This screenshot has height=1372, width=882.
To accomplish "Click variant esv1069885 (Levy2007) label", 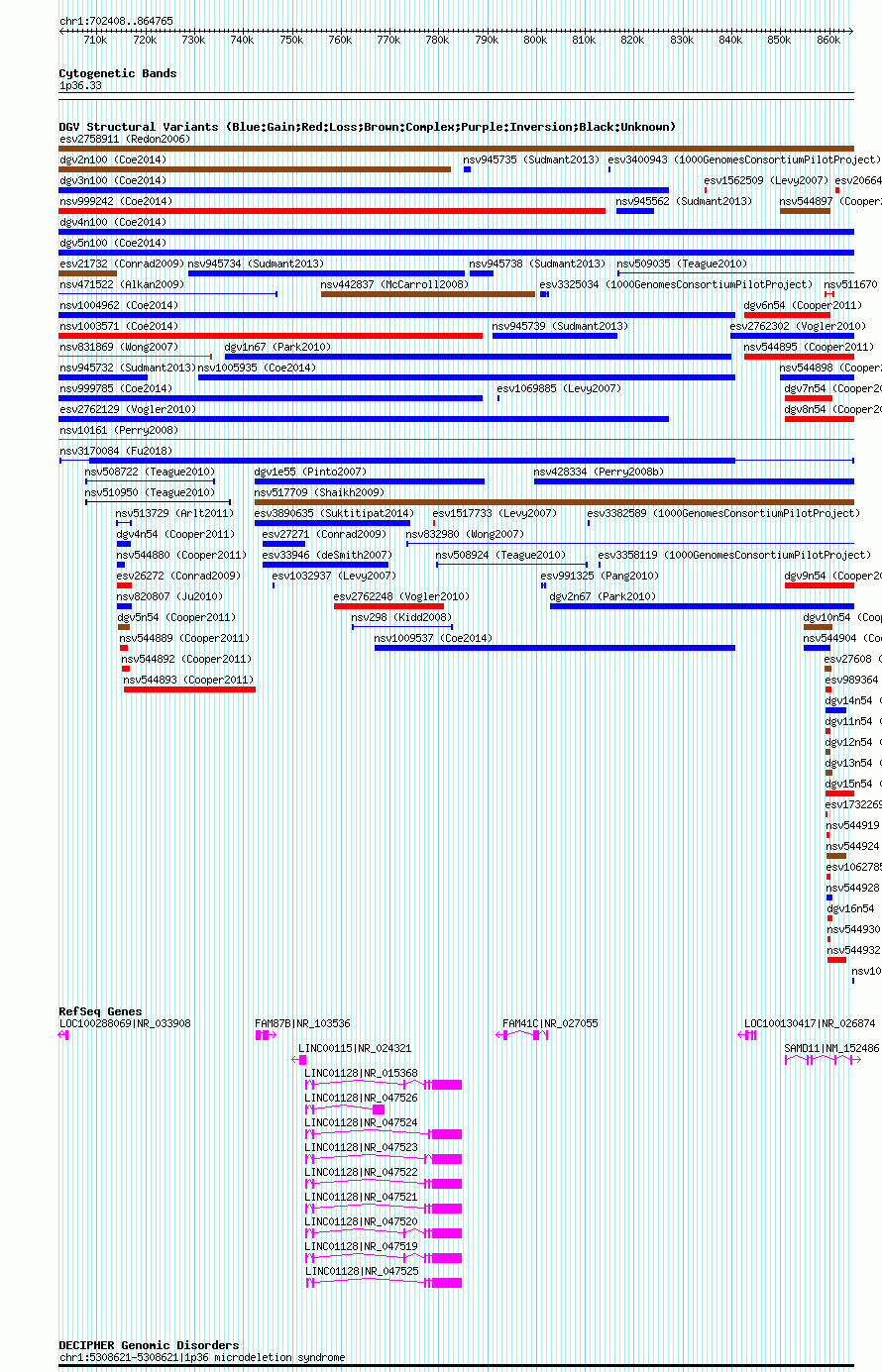I will pos(560,389).
